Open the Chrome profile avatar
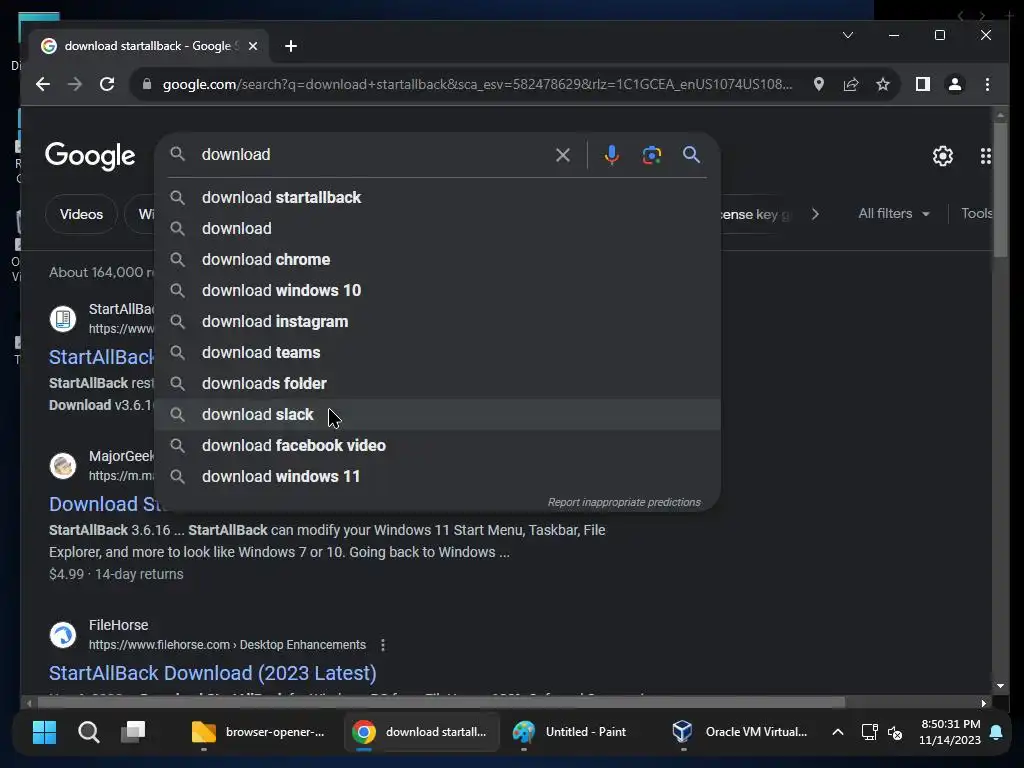The width and height of the screenshot is (1024, 768). [x=955, y=84]
